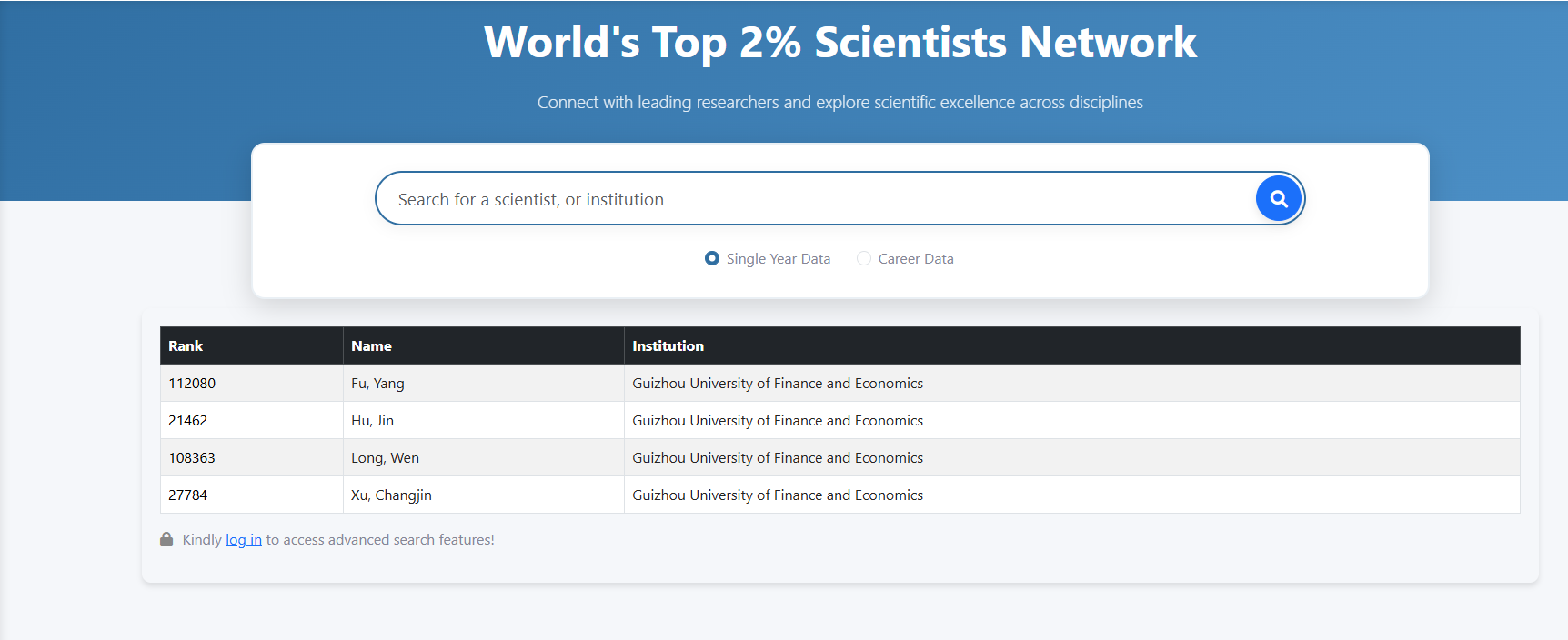Choose the Career Data radio button
This screenshot has height=640, width=1568.
click(864, 258)
